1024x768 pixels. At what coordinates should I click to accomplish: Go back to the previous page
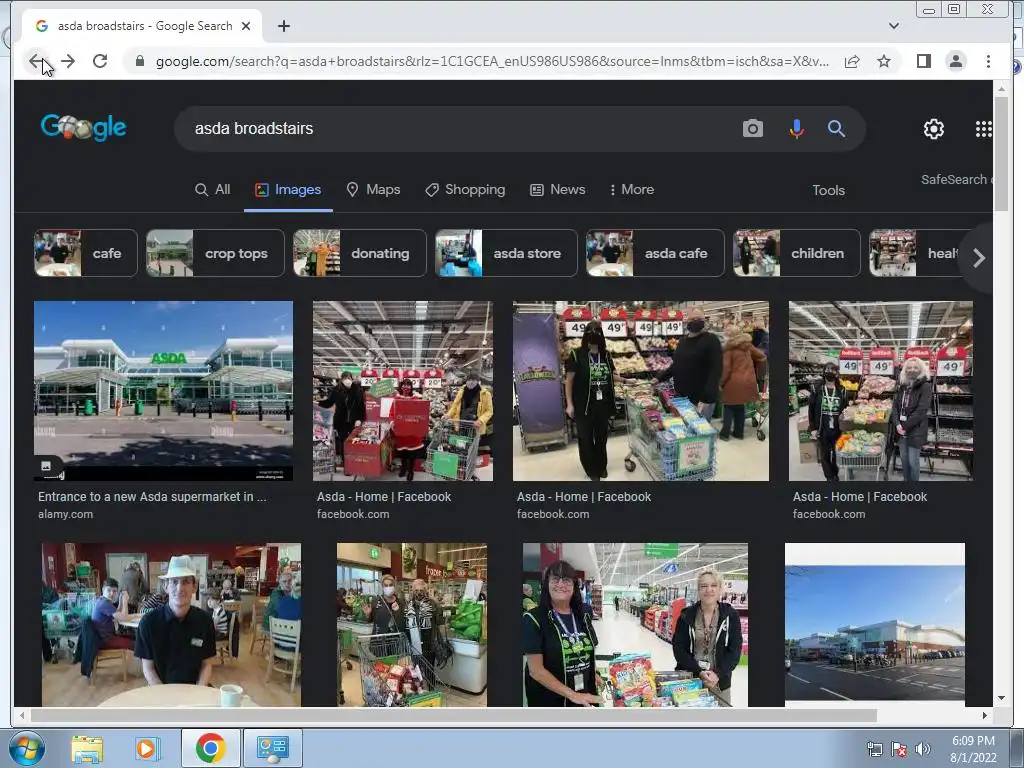[x=36, y=61]
